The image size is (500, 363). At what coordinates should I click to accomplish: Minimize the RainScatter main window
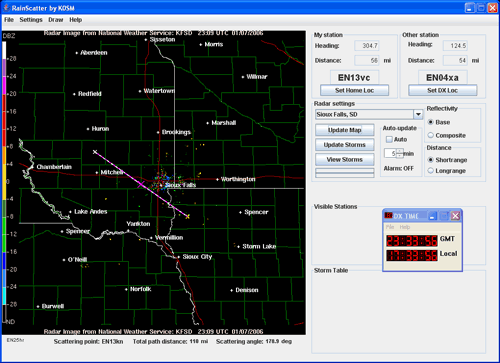pyautogui.click(x=470, y=8)
